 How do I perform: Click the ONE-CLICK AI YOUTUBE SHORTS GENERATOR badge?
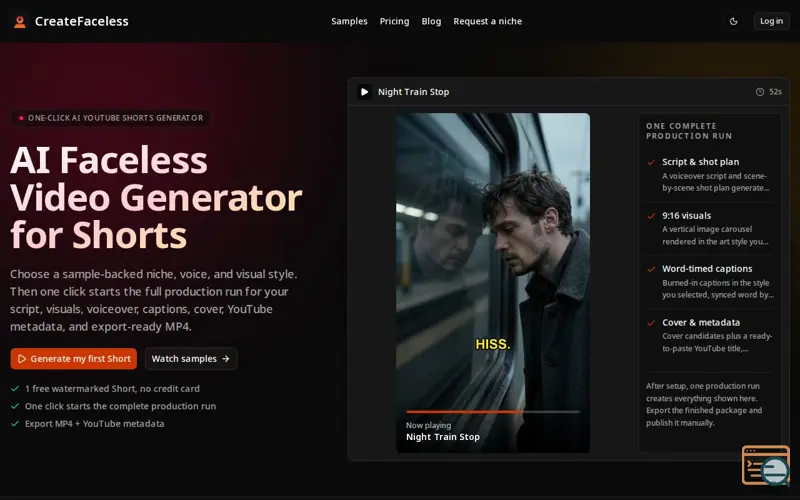pyautogui.click(x=111, y=118)
